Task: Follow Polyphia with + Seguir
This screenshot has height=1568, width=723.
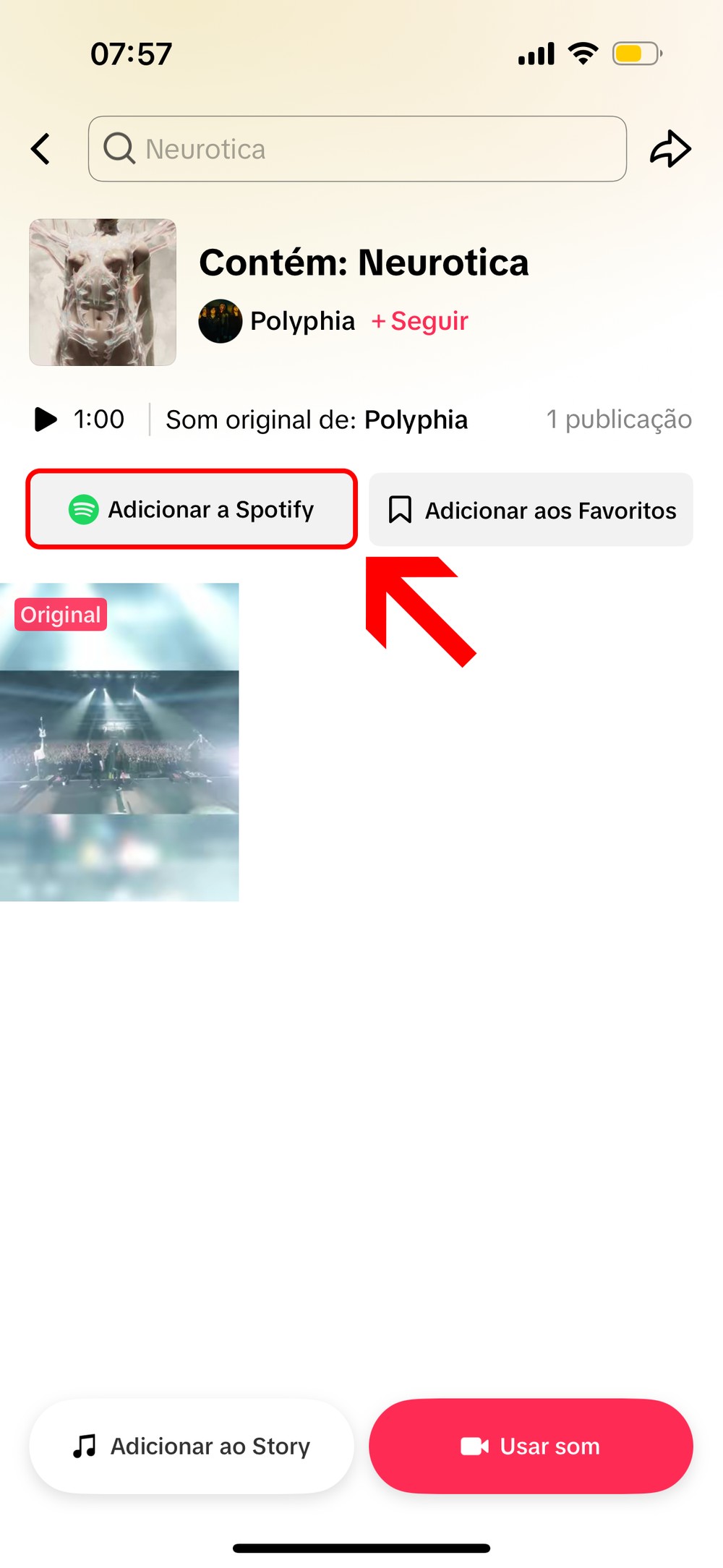Action: tap(420, 321)
